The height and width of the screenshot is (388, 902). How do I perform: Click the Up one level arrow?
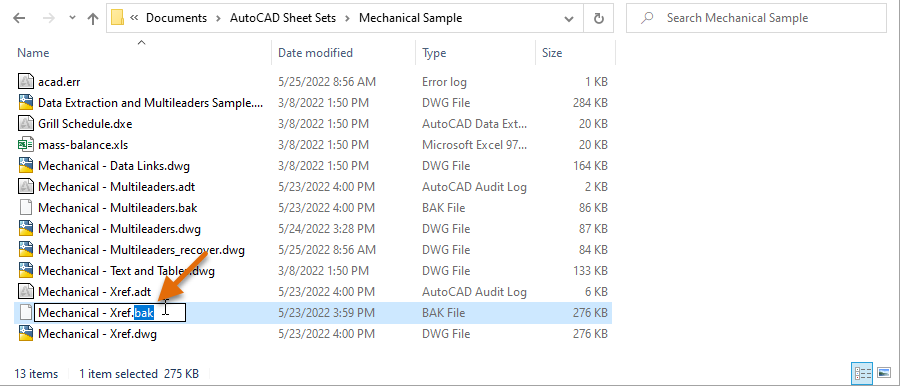point(93,18)
